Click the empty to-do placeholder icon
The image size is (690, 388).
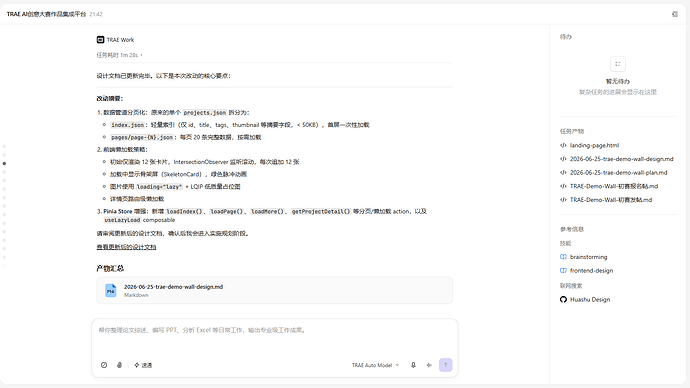click(618, 64)
